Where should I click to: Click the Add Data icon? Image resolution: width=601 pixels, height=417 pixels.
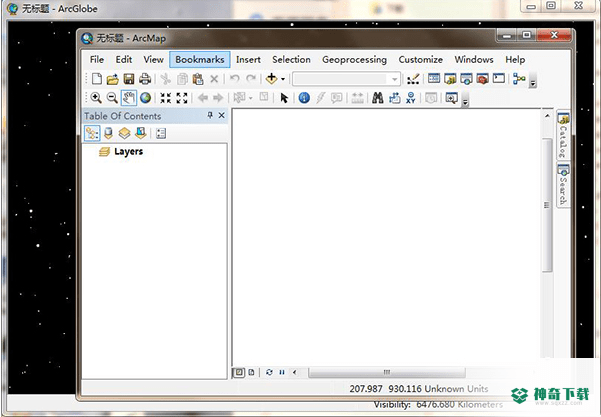(x=271, y=79)
